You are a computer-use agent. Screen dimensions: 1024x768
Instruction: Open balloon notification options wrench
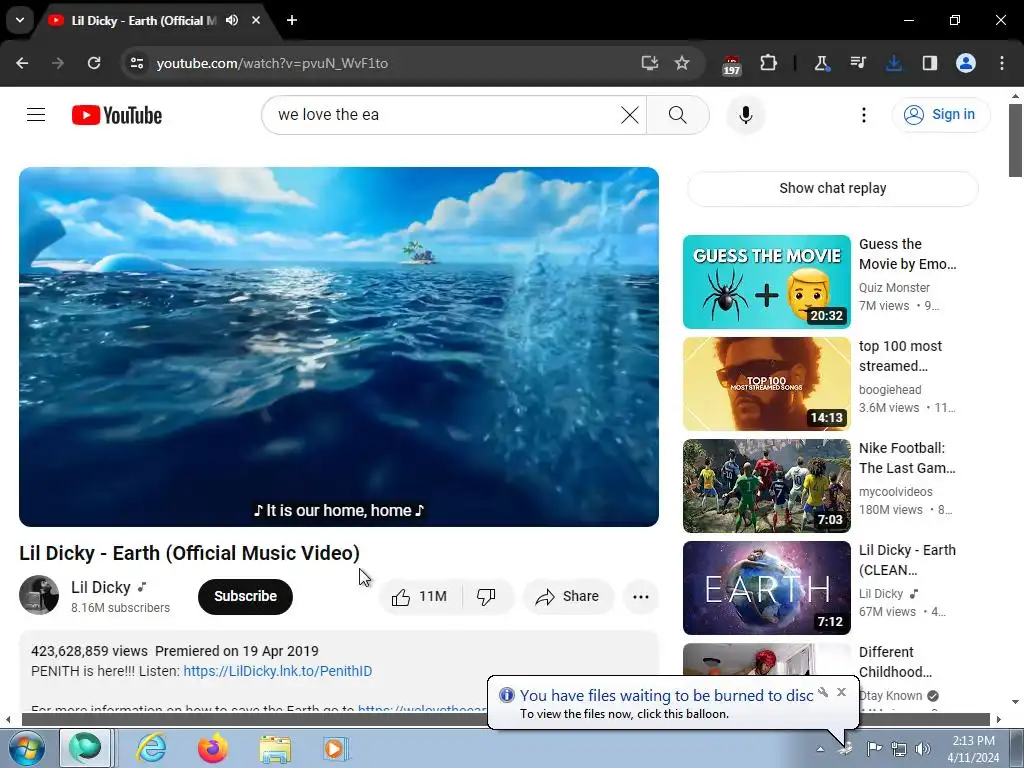point(823,692)
